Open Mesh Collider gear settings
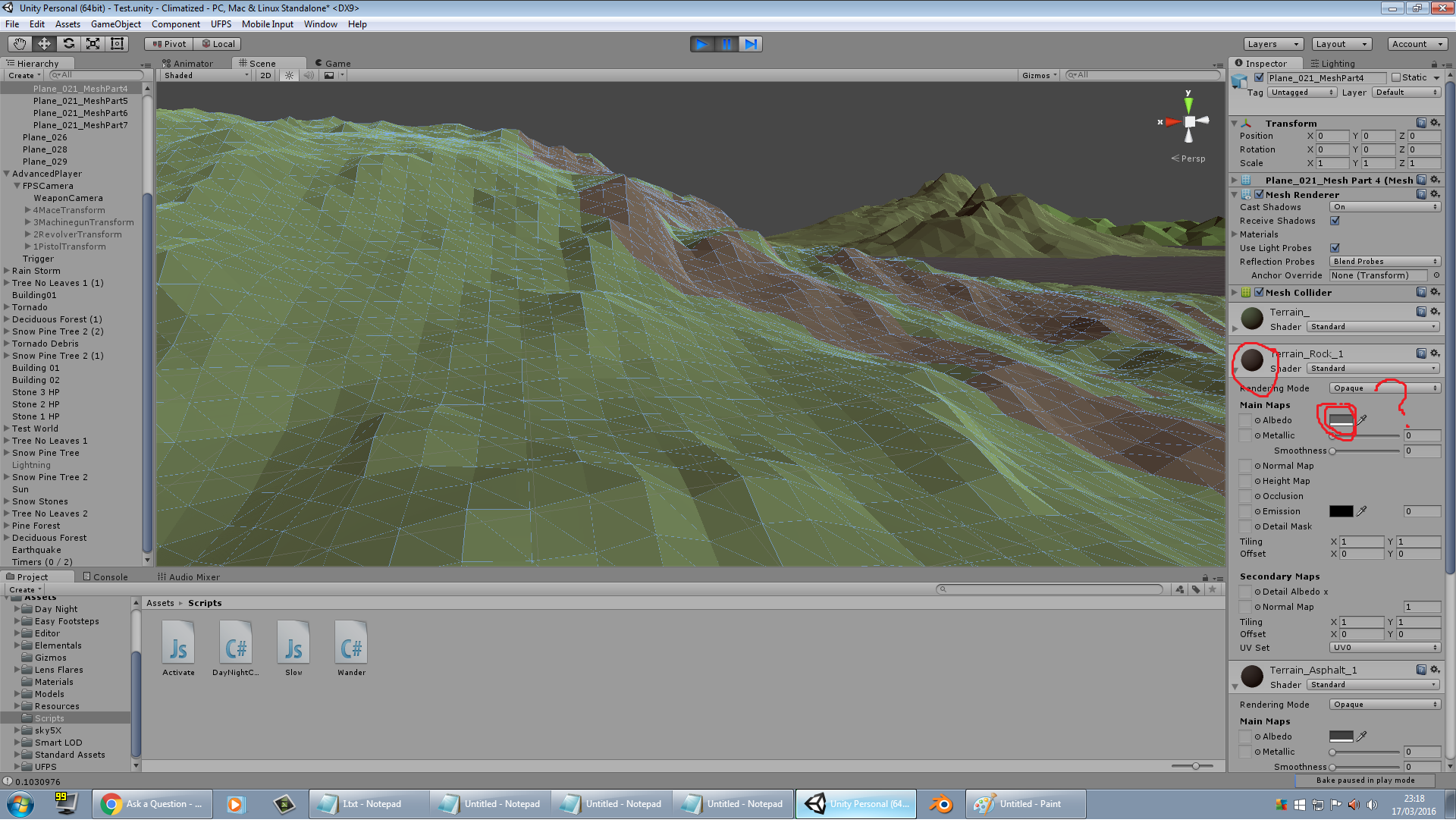The image size is (1456, 826). 1435,292
